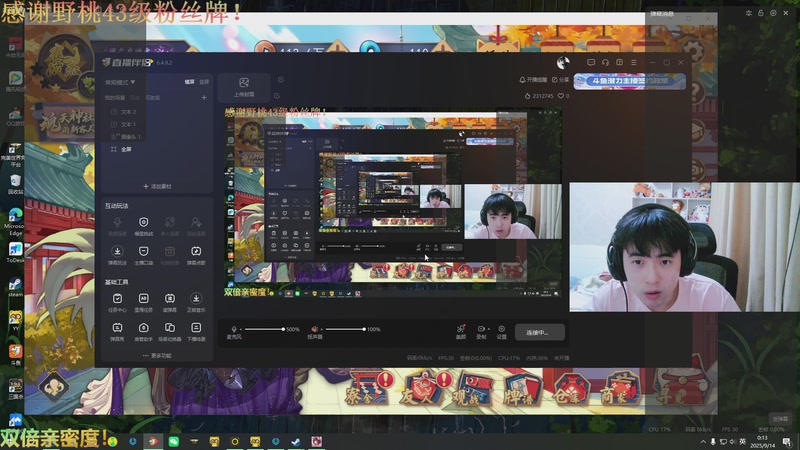Mute the 麦克风 microphone icon
This screenshot has height=450, width=800.
(234, 329)
